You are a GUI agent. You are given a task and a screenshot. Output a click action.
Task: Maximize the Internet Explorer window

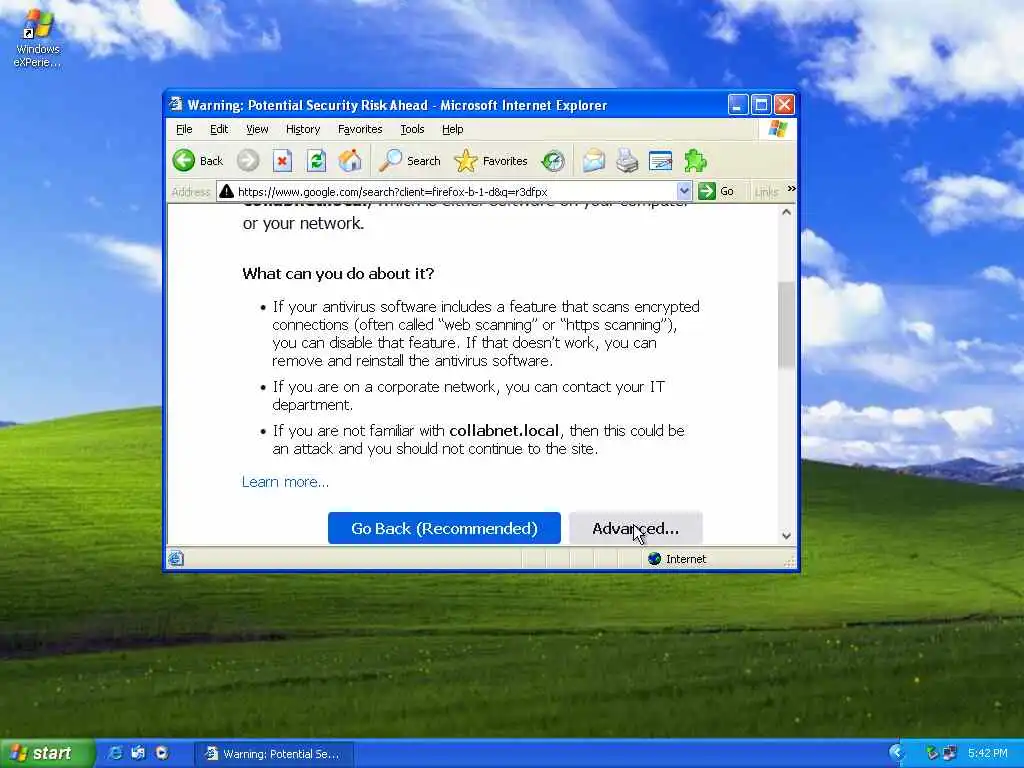[761, 104]
